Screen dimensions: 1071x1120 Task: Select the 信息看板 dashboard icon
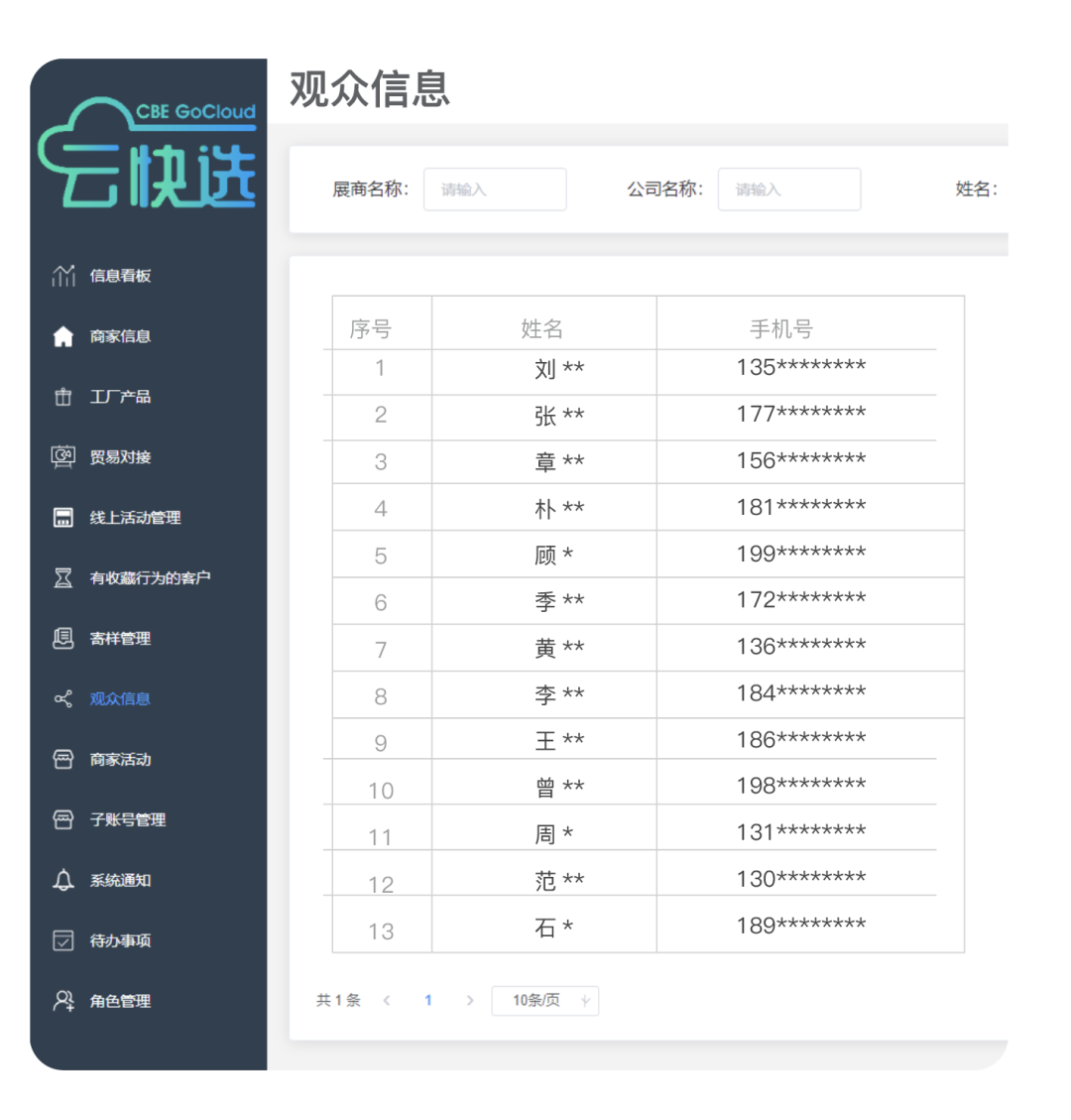pos(64,276)
